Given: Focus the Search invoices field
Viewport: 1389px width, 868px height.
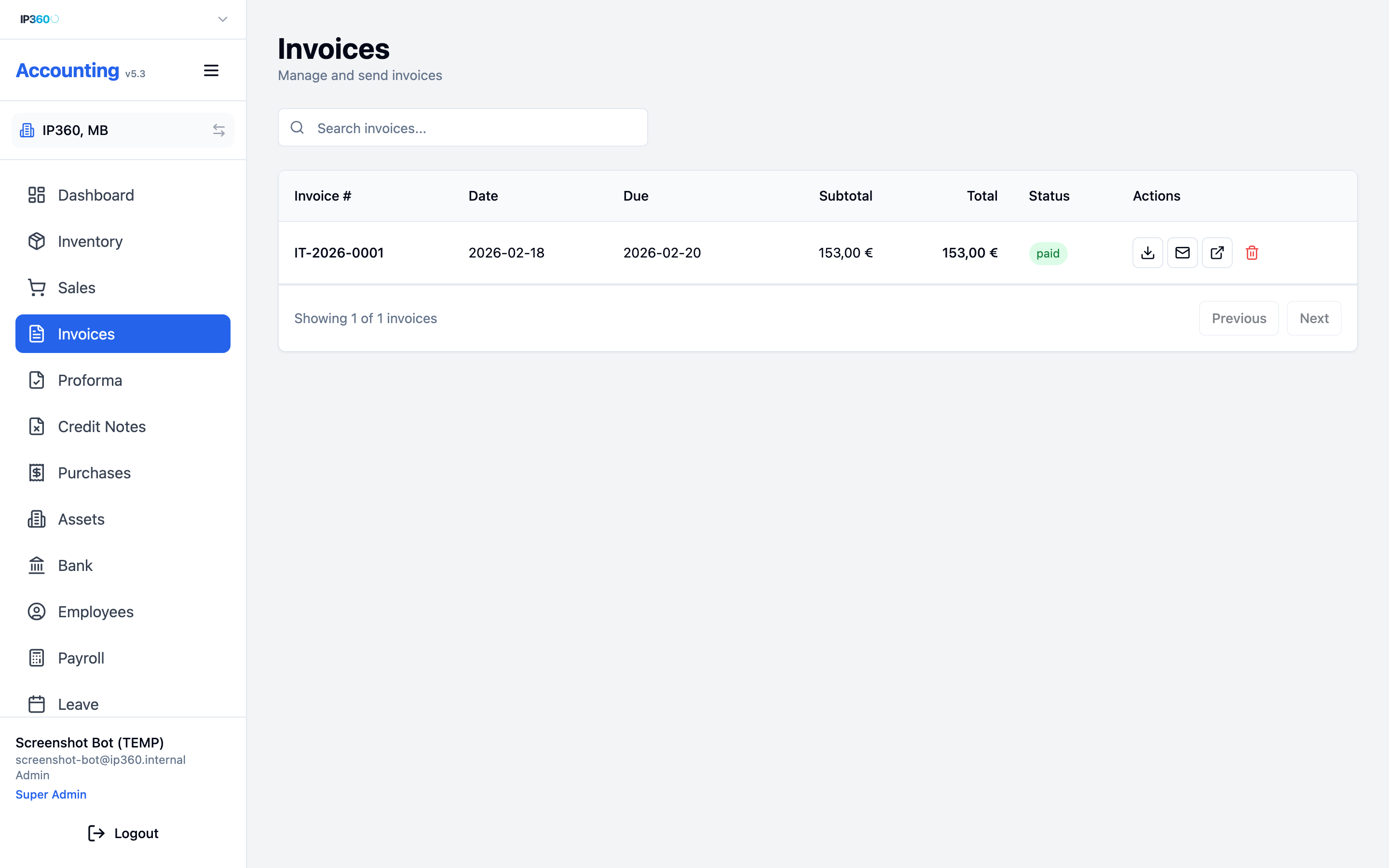Looking at the screenshot, I should (463, 127).
